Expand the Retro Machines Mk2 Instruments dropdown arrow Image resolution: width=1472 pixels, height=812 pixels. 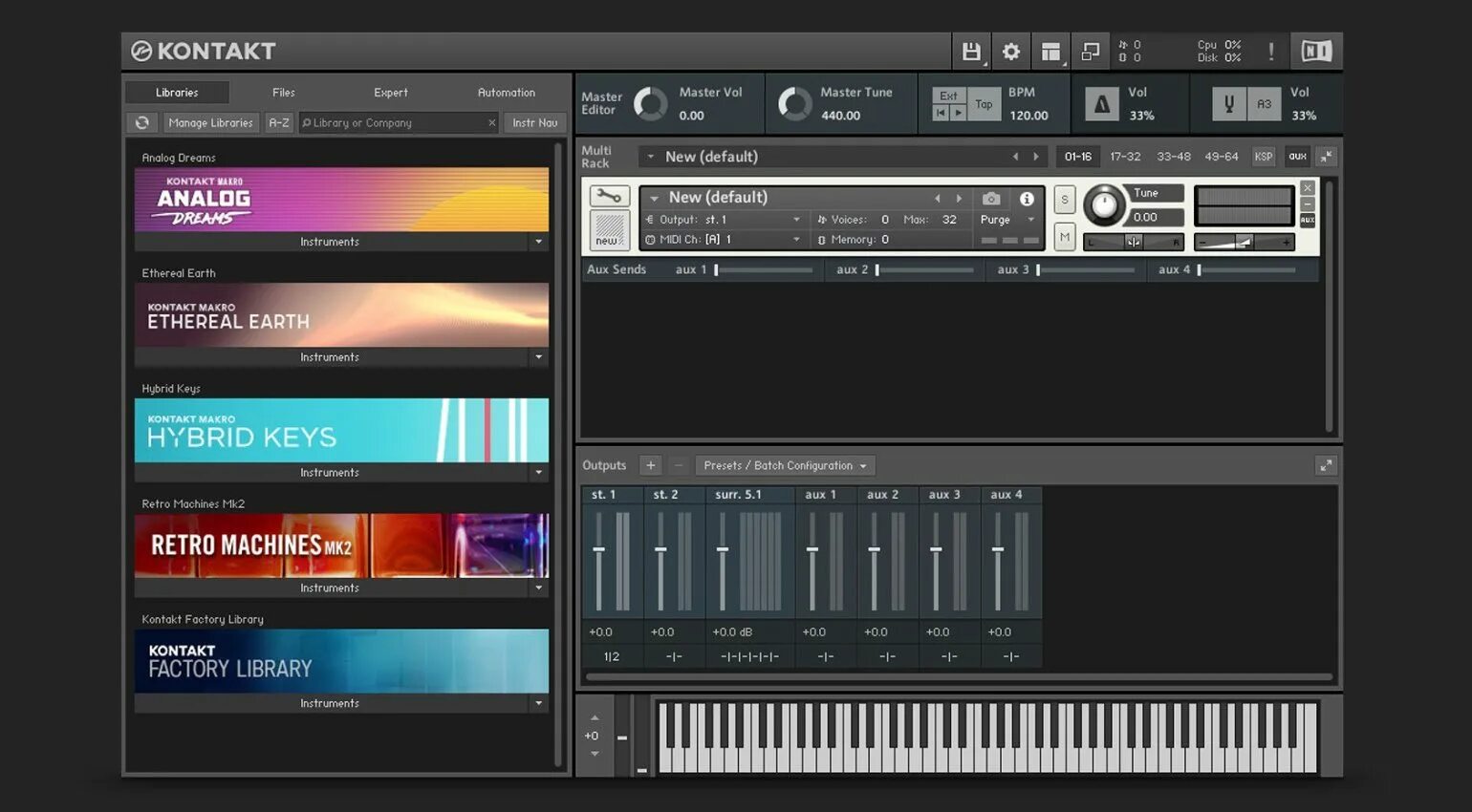click(x=539, y=588)
